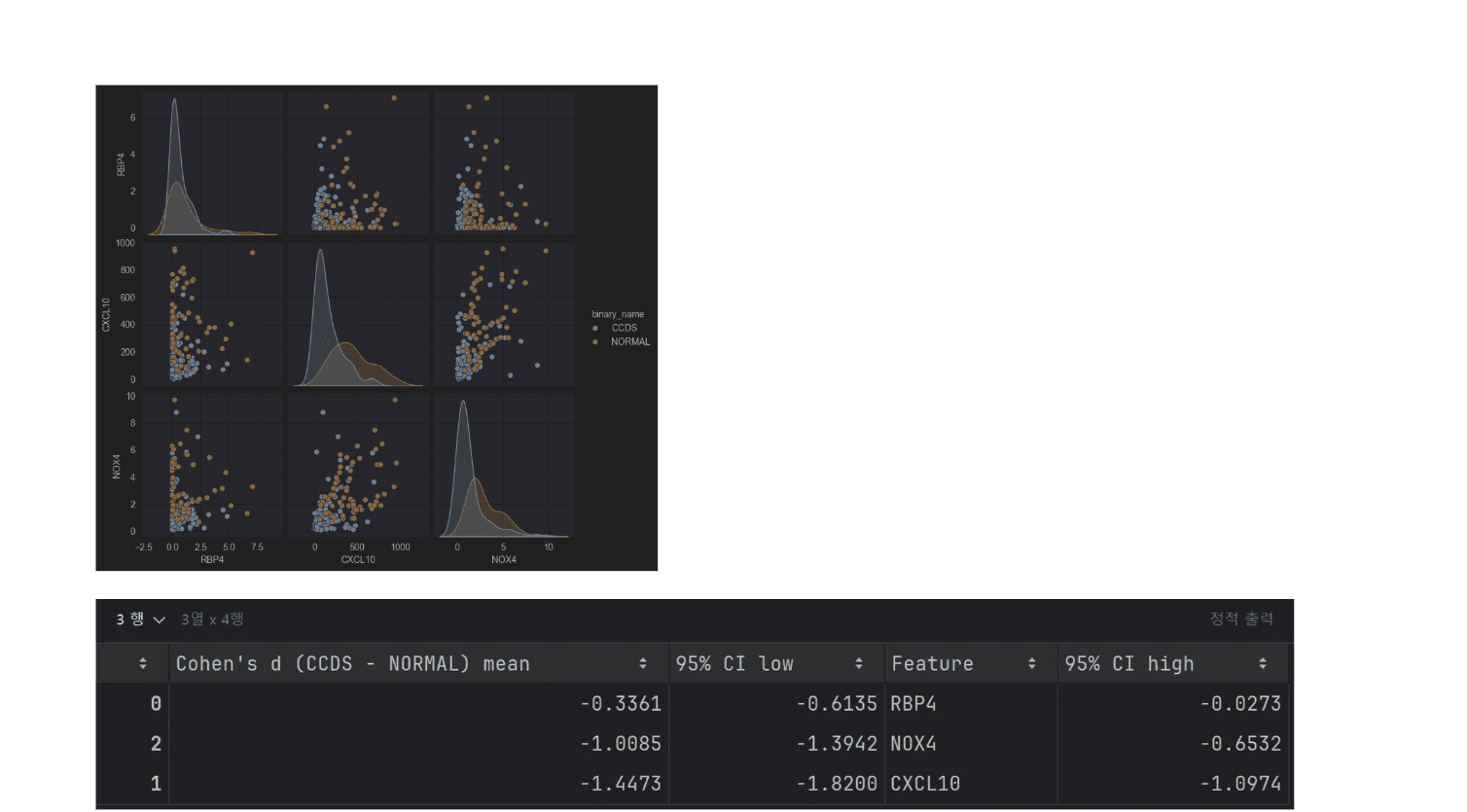Viewport: 1467px width, 812px height.
Task: Click the -1.0974 CI high value
Action: tap(1240, 783)
